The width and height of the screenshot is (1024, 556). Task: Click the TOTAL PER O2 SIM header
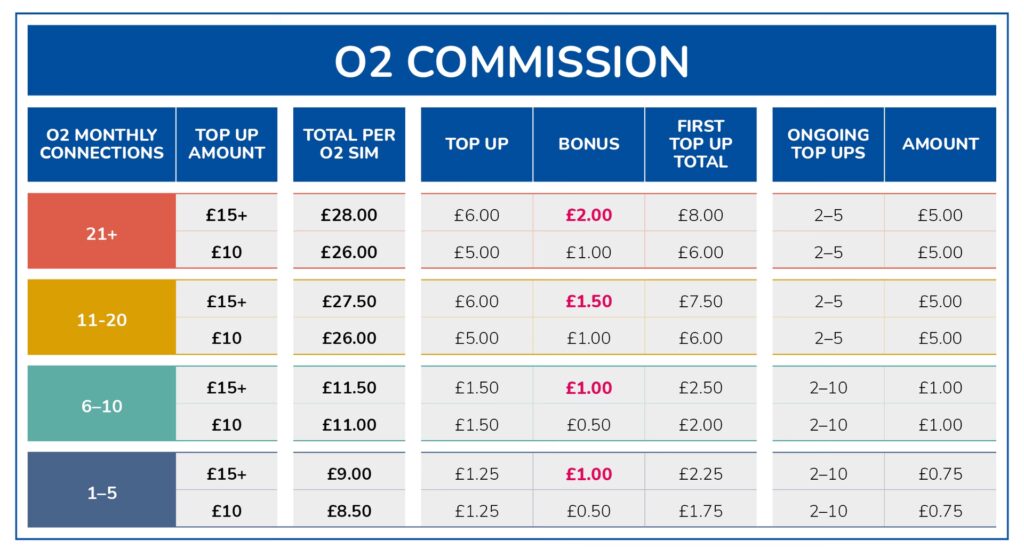pyautogui.click(x=349, y=144)
